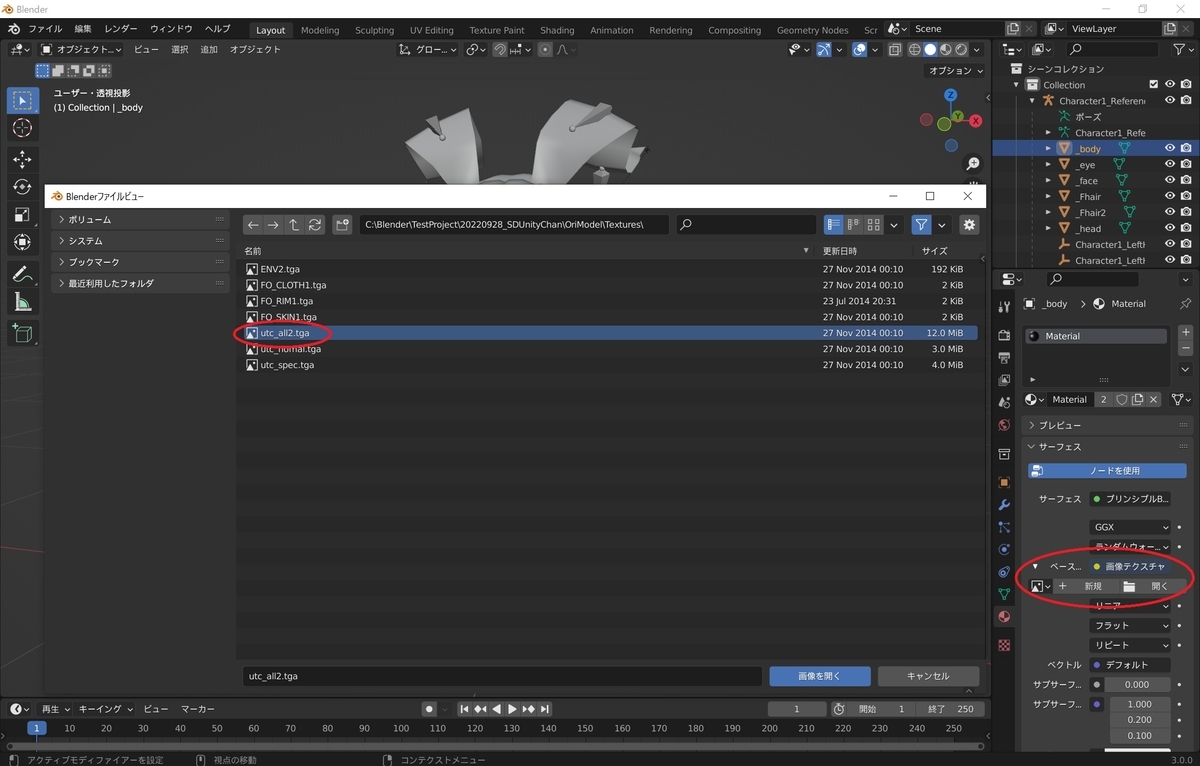Go to previous folder in file browser

click(253, 225)
